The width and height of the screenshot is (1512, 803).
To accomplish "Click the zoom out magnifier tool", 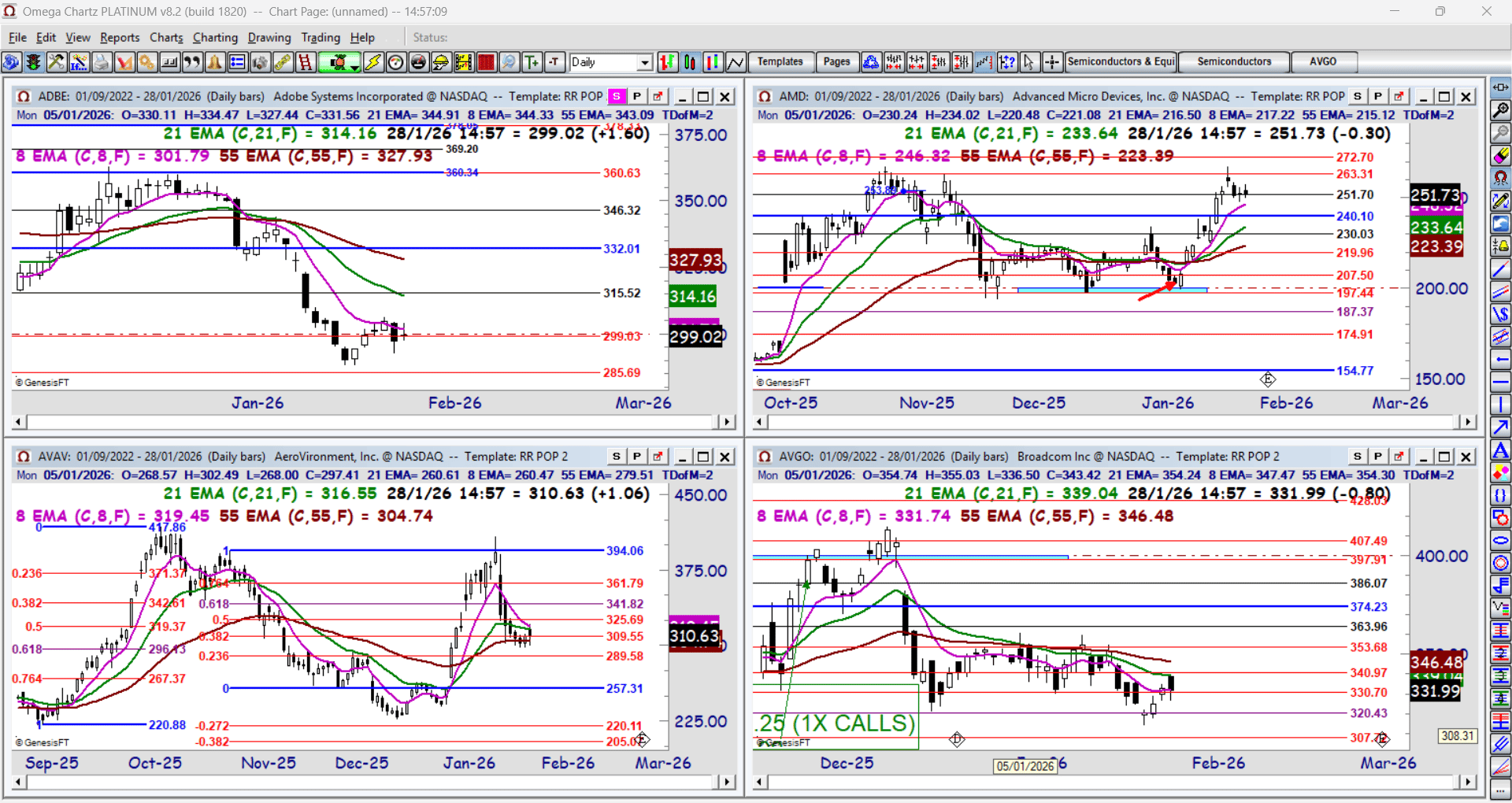I will tap(1501, 133).
